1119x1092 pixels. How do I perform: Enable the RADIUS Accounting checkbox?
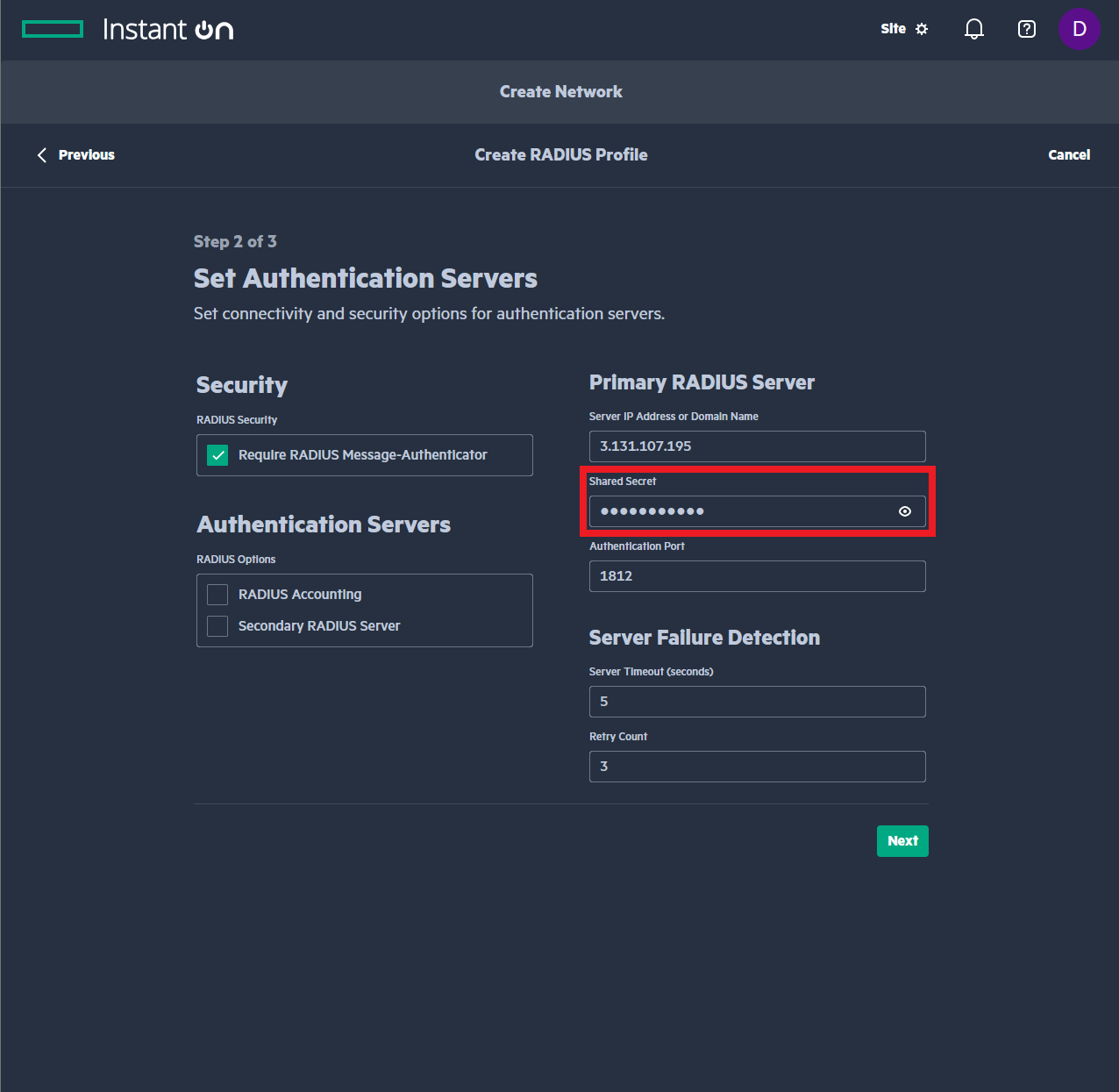pyautogui.click(x=217, y=595)
